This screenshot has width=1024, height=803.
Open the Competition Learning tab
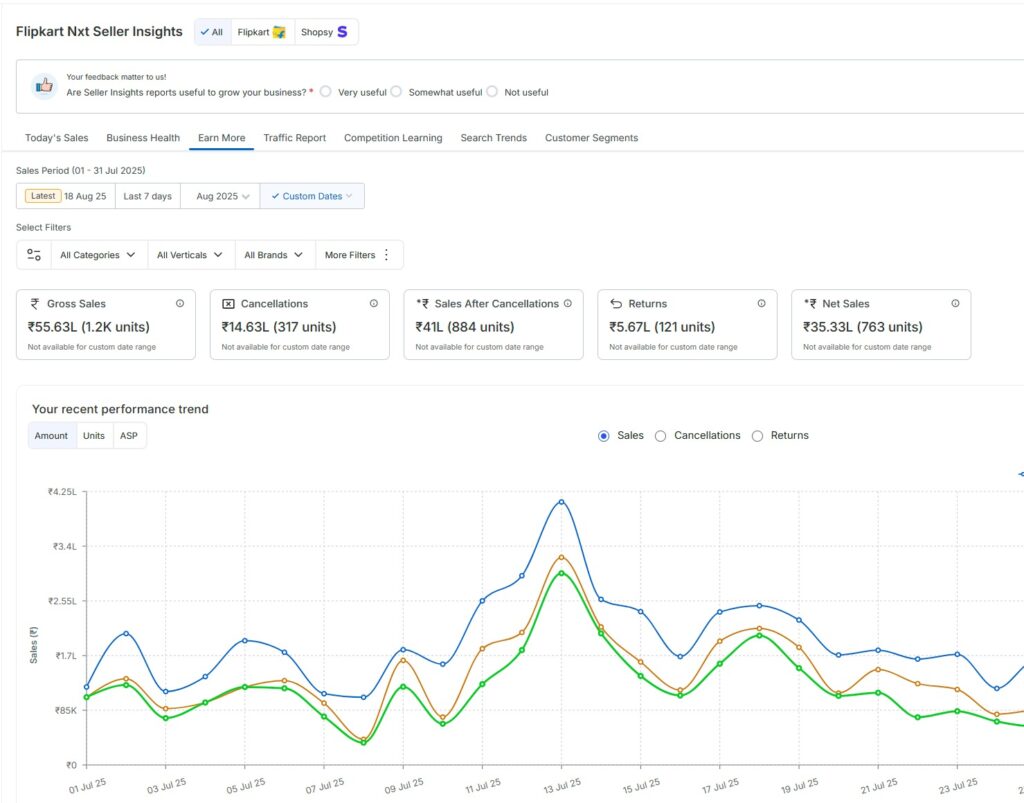392,138
